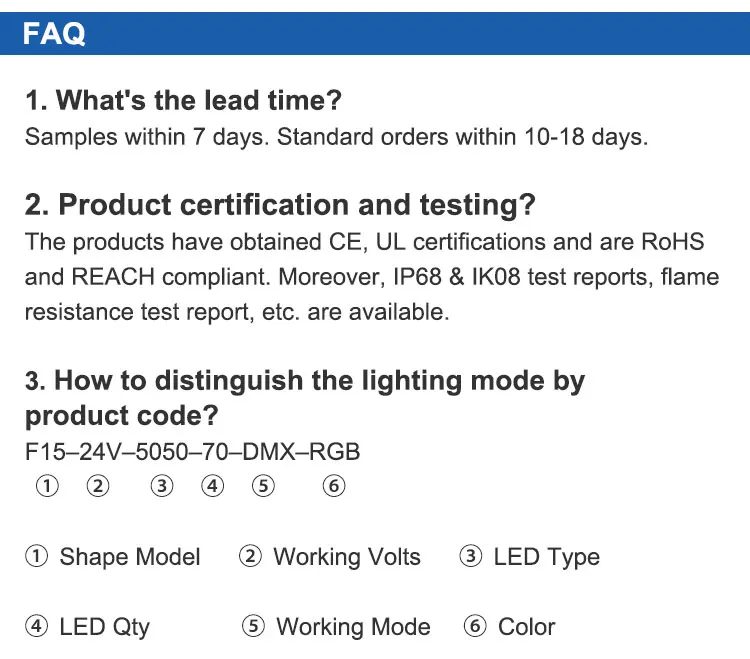The height and width of the screenshot is (659, 750).
Task: Click the Shape Model legend label
Action: click(x=130, y=557)
